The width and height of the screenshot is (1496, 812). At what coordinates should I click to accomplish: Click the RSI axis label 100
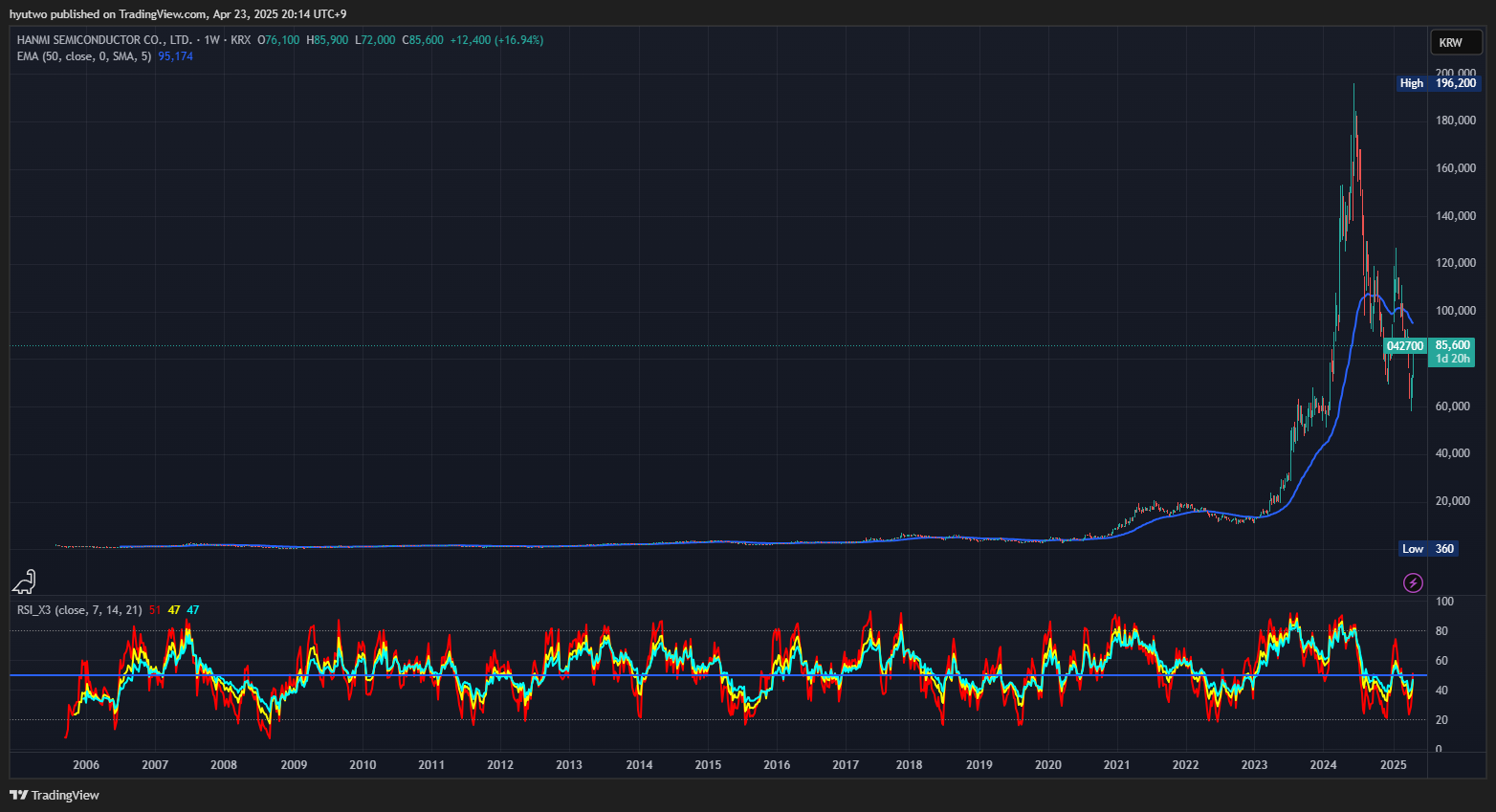coord(1444,602)
